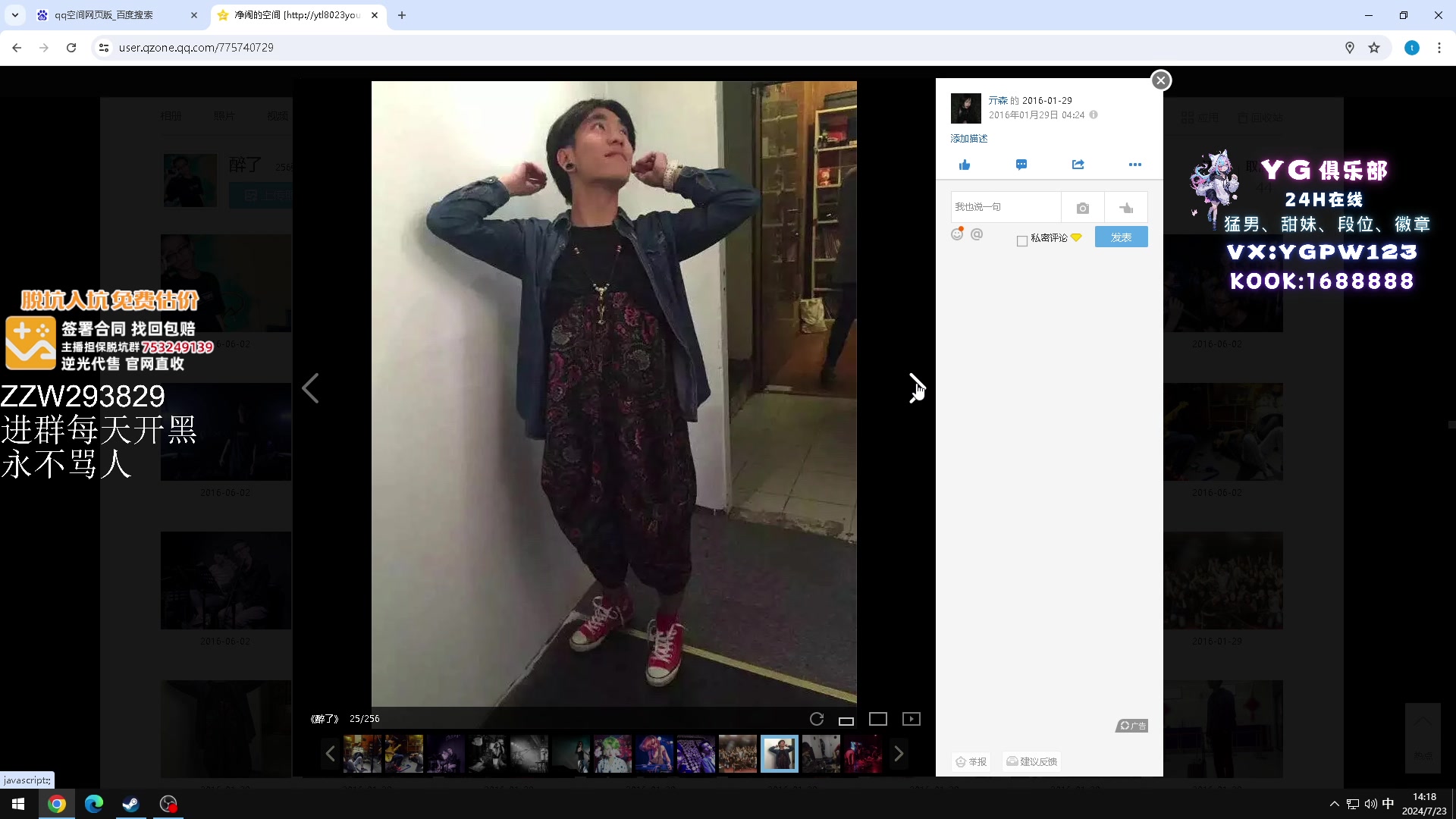Click the 发表 post button
The width and height of the screenshot is (1456, 819).
[1121, 237]
